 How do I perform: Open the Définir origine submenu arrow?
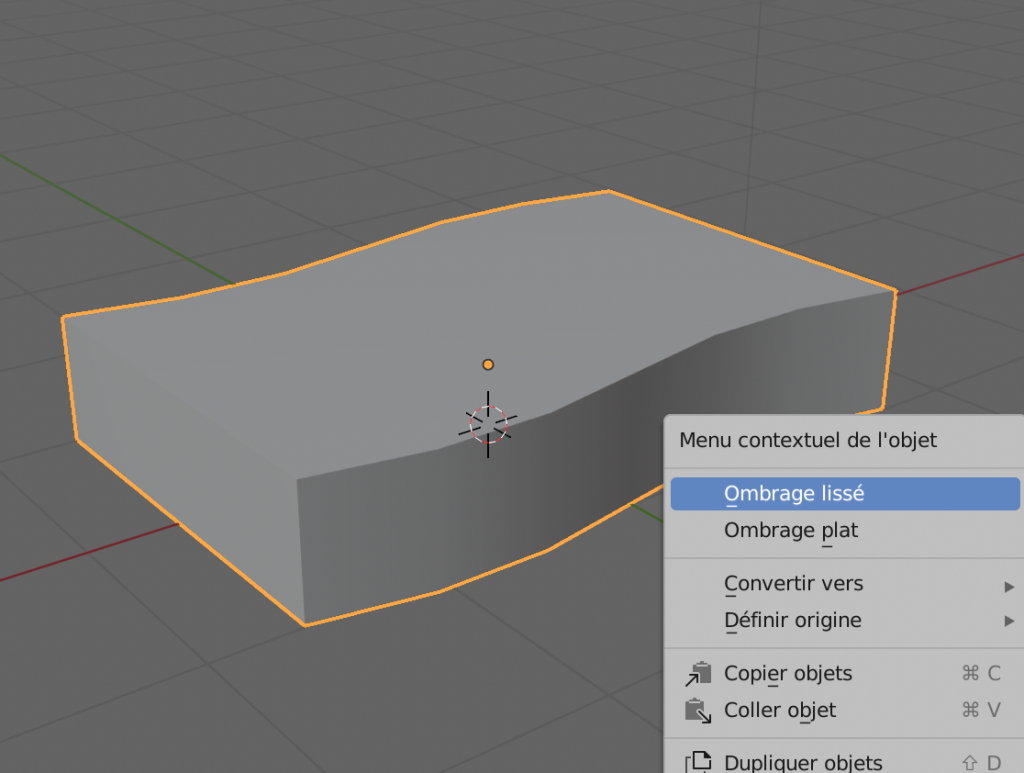point(1009,621)
